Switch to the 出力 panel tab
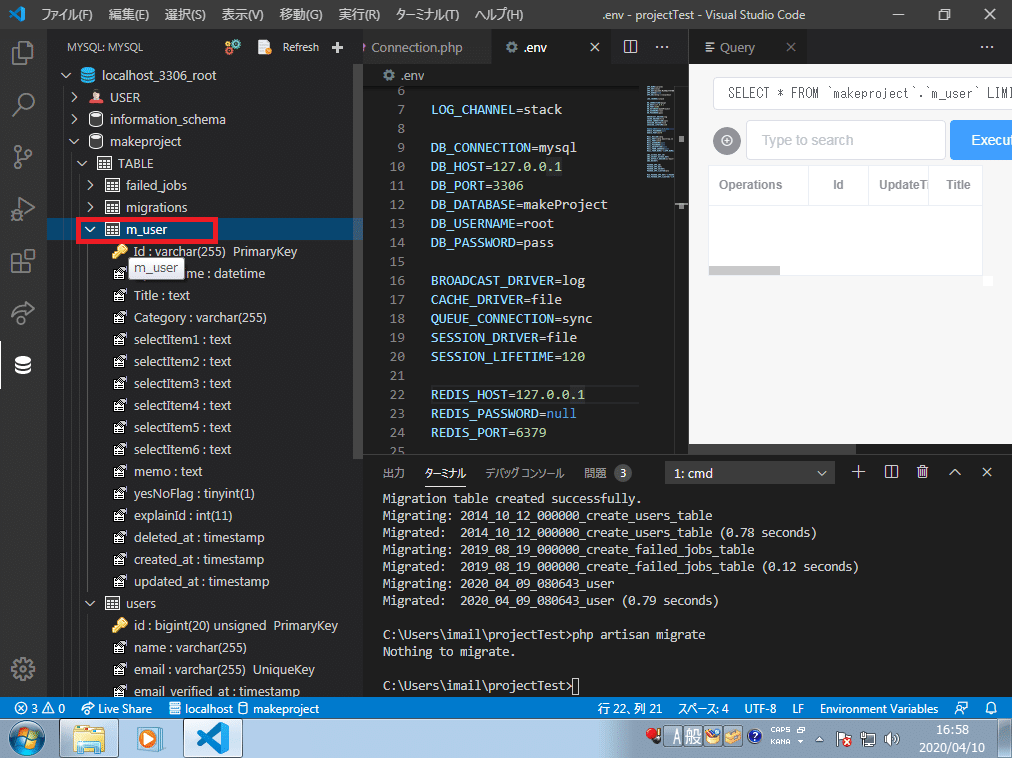The height and width of the screenshot is (758, 1012). point(394,473)
